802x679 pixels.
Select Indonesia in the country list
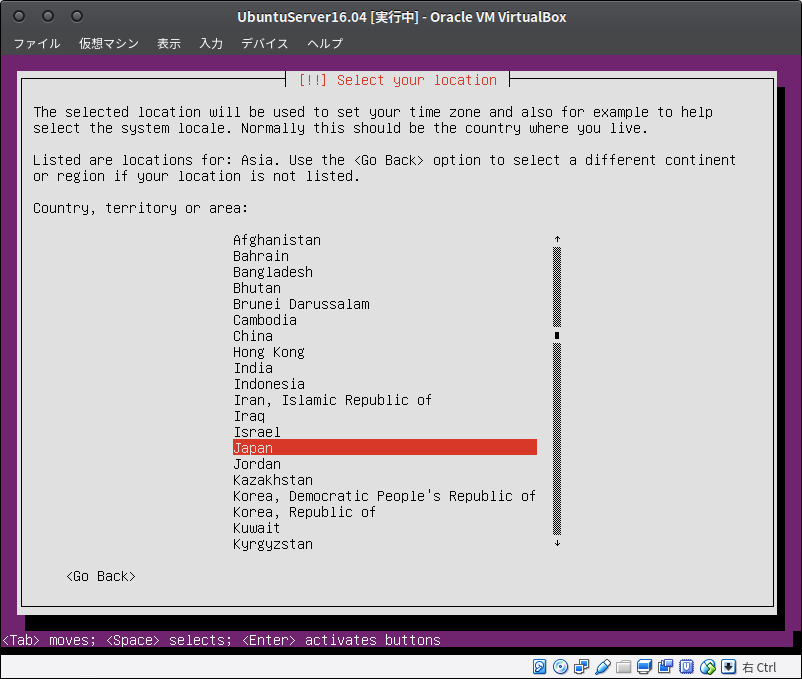point(385,384)
